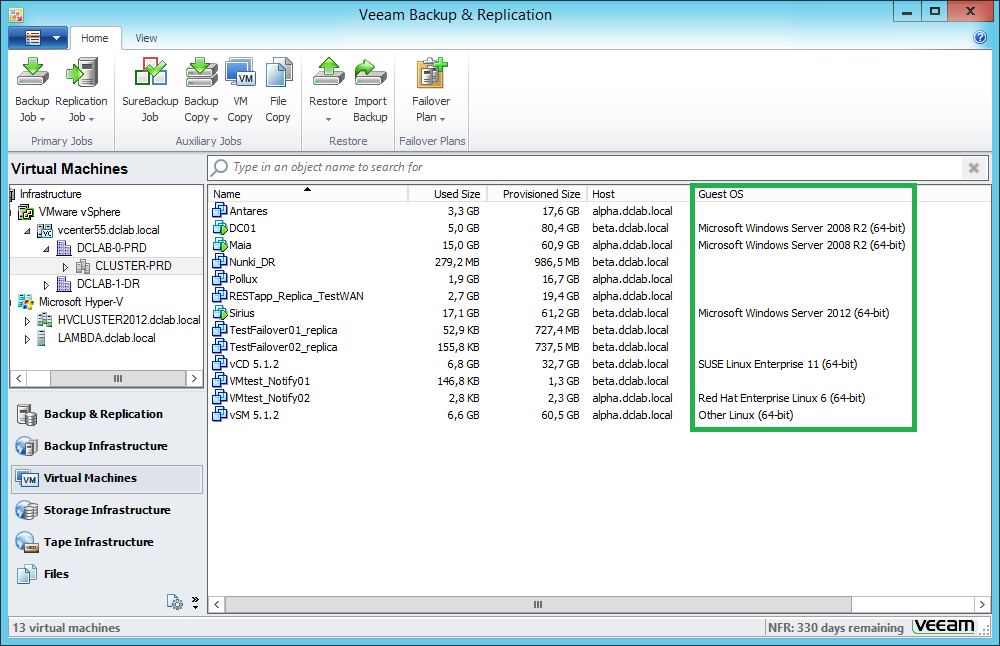The width and height of the screenshot is (1000, 646).
Task: Click the Veeam logo in status bar
Action: tap(944, 627)
